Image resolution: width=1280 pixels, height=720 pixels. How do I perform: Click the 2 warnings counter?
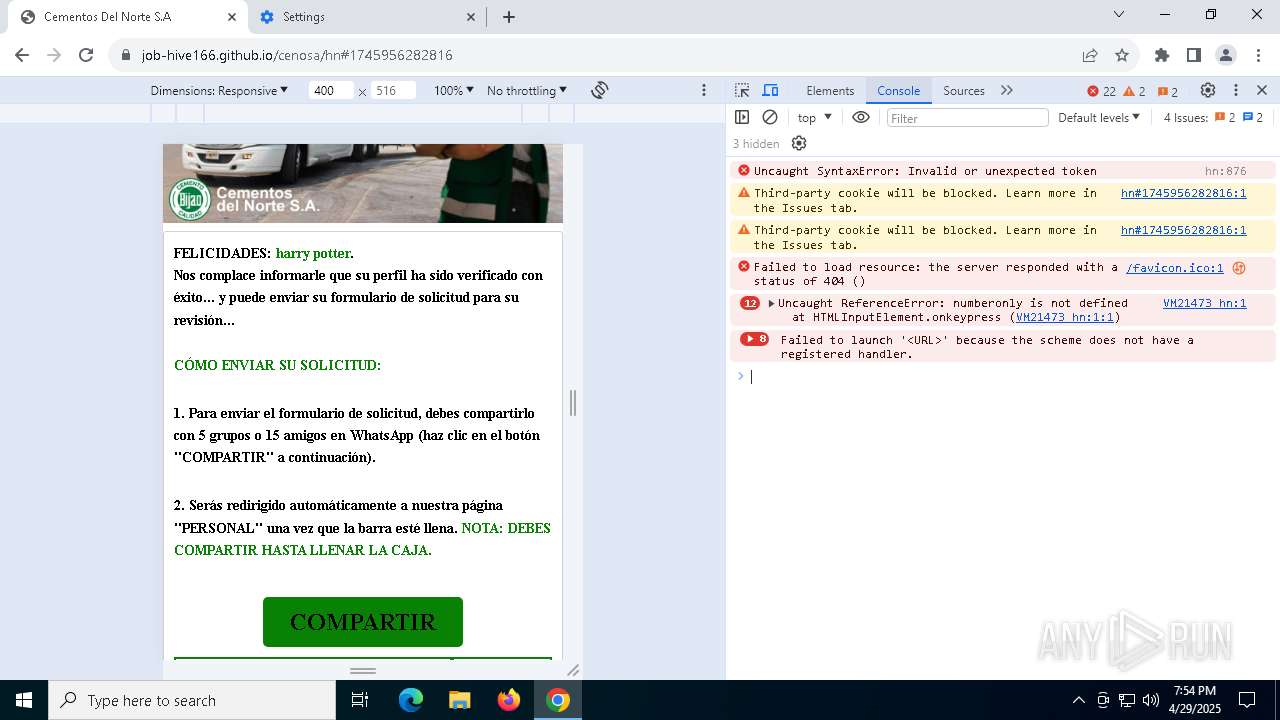[1134, 91]
